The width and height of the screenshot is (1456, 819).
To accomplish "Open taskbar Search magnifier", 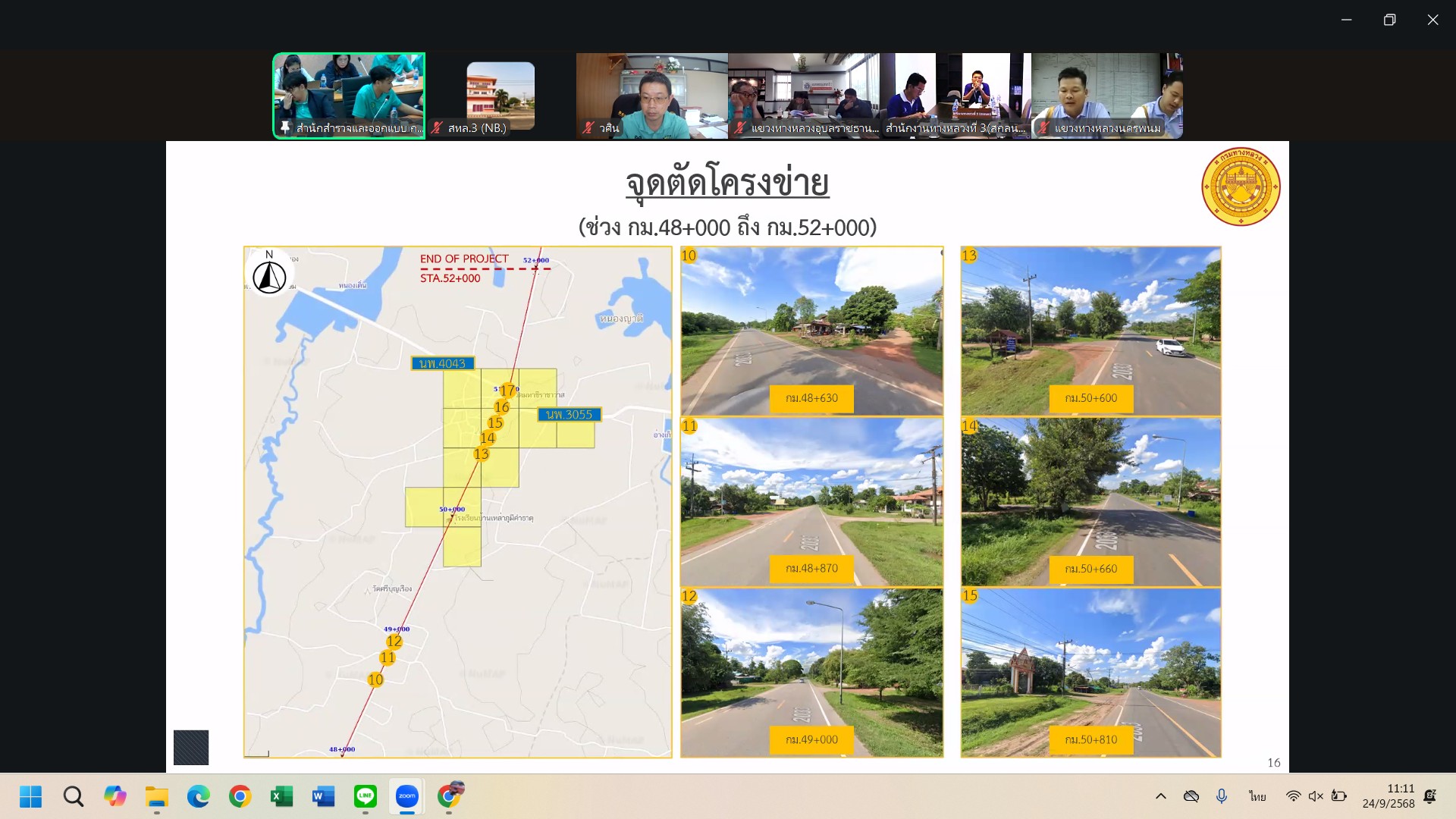I will [x=73, y=796].
